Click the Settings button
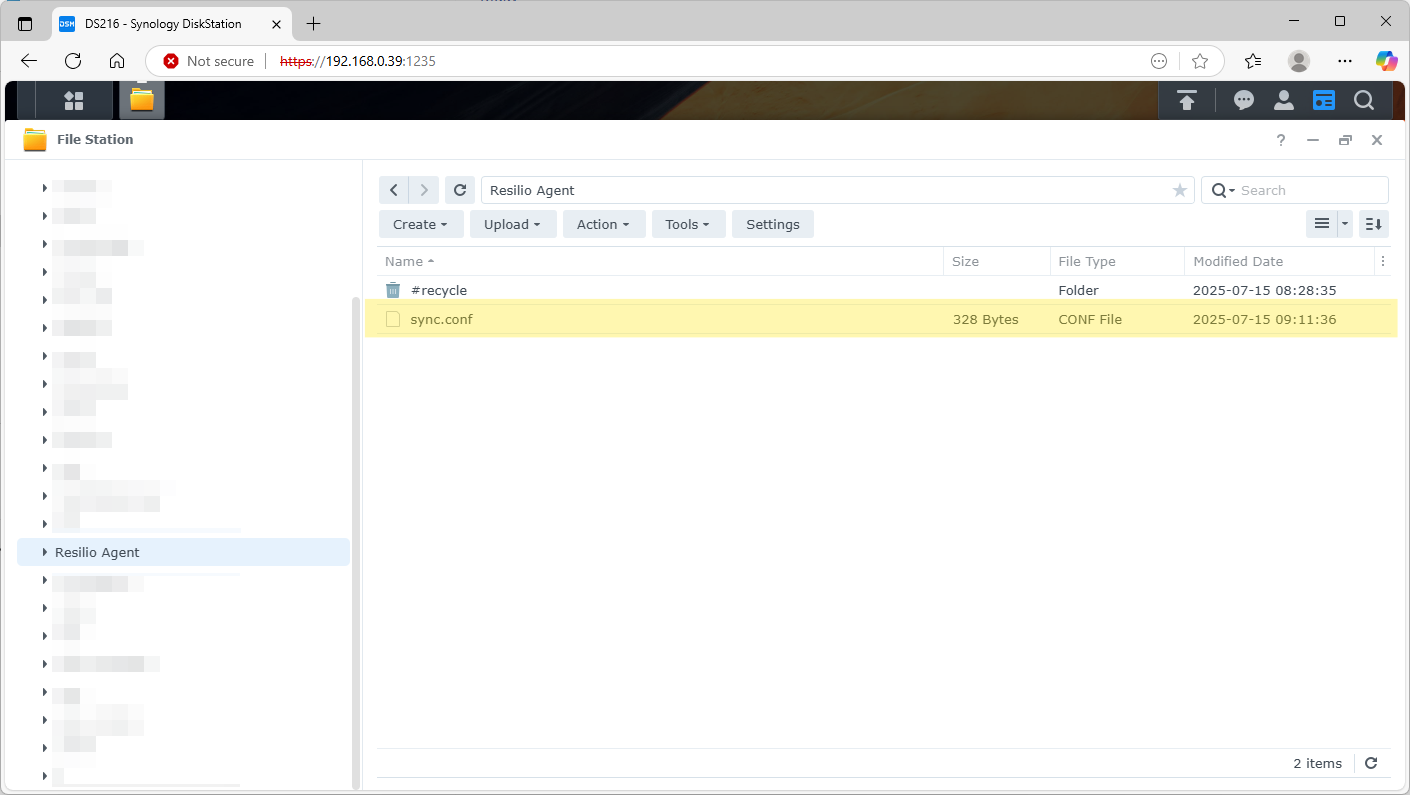This screenshot has width=1410, height=795. pos(772,224)
